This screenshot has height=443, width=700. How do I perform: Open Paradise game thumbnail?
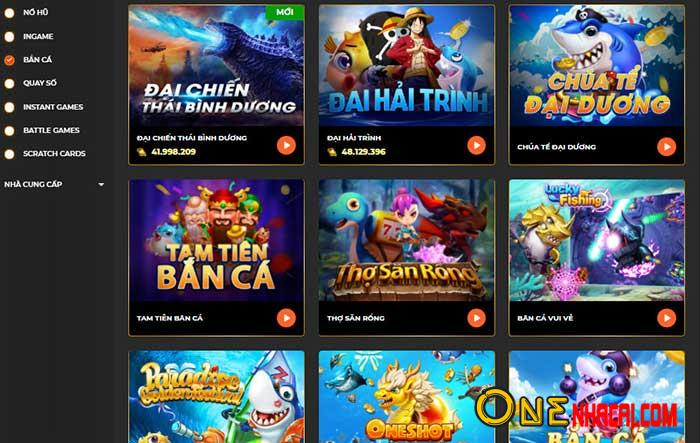(217, 397)
